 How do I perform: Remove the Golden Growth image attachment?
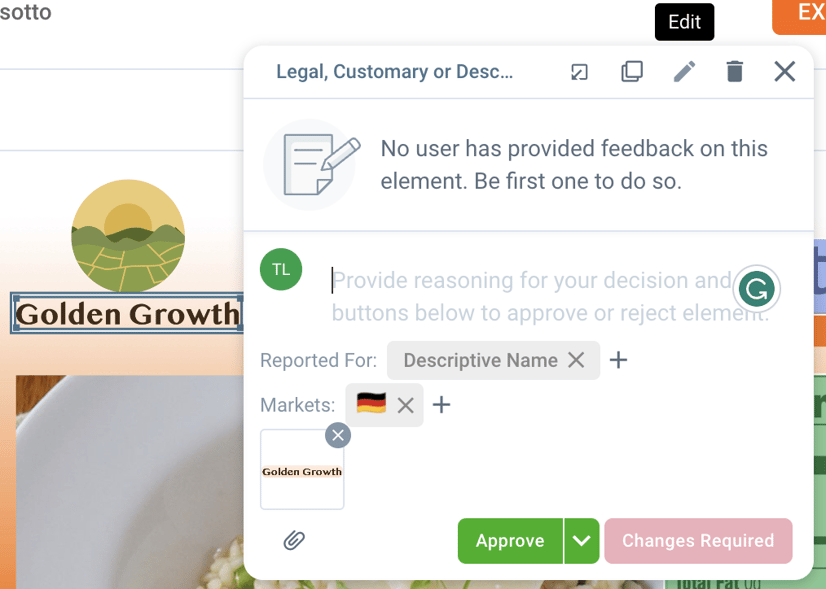[337, 435]
